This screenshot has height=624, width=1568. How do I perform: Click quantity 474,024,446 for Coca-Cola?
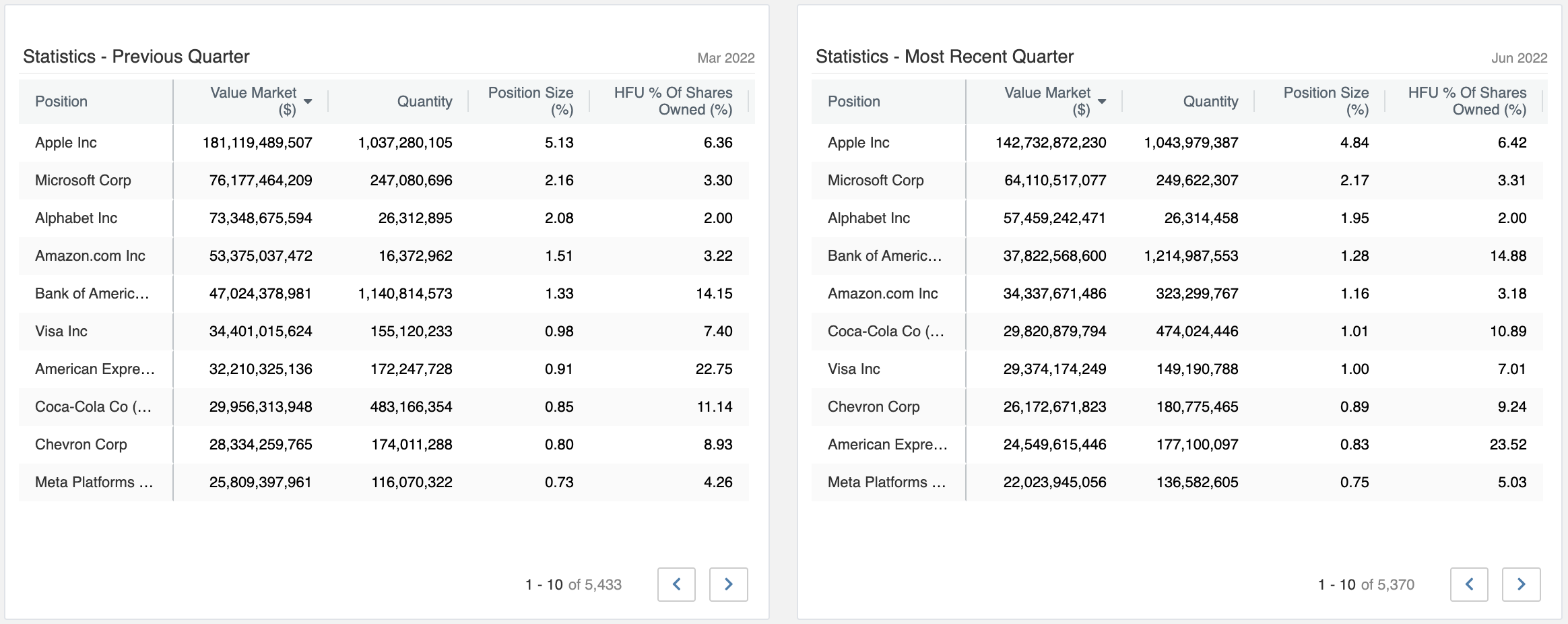click(x=1198, y=332)
